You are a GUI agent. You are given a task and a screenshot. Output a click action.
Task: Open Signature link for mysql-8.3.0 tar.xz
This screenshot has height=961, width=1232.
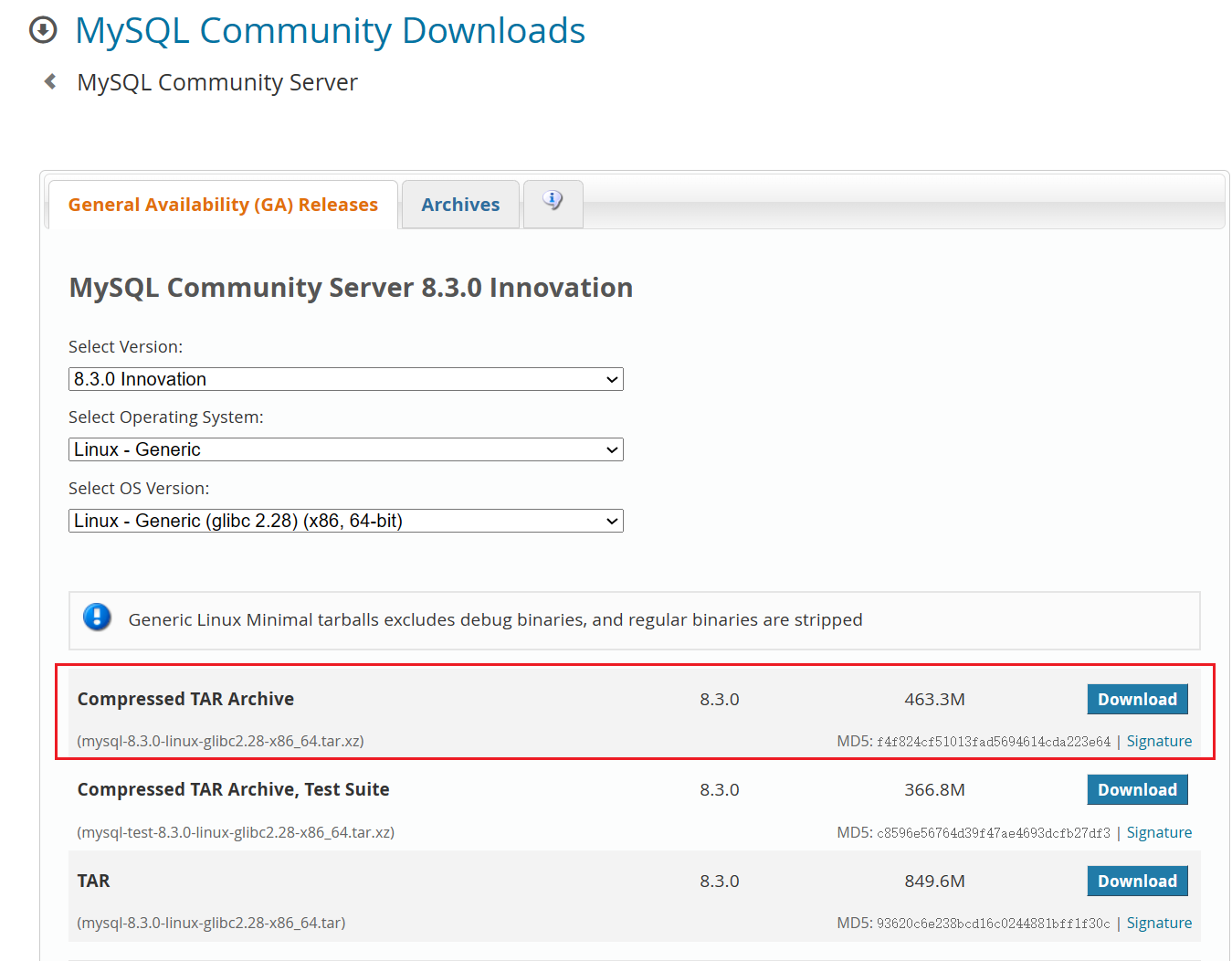pyautogui.click(x=1159, y=741)
